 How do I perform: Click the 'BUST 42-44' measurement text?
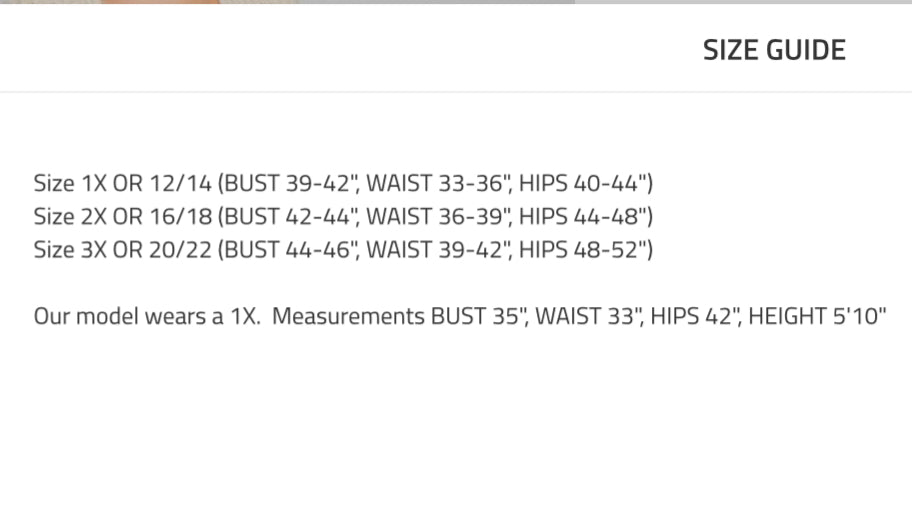pyautogui.click(x=291, y=216)
